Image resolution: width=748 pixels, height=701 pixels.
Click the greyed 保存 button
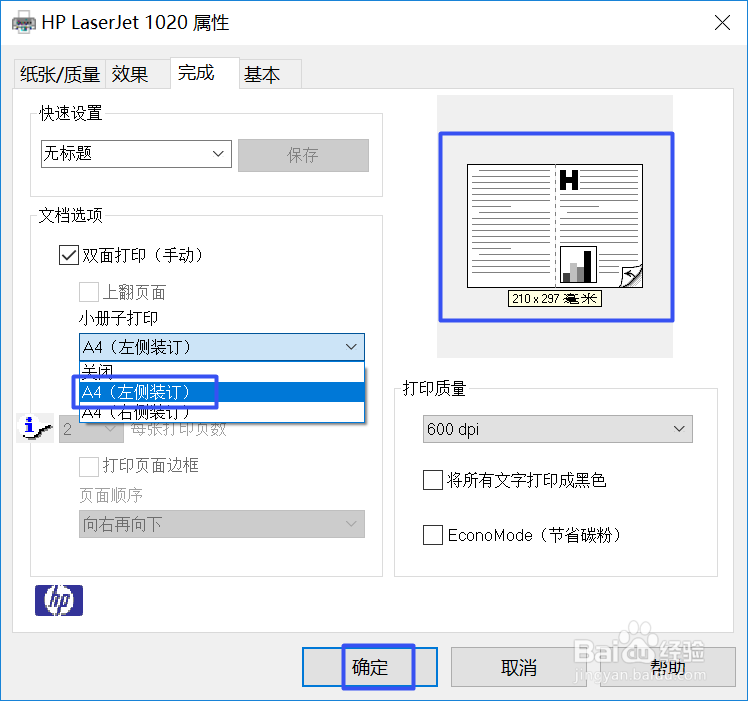tap(303, 155)
